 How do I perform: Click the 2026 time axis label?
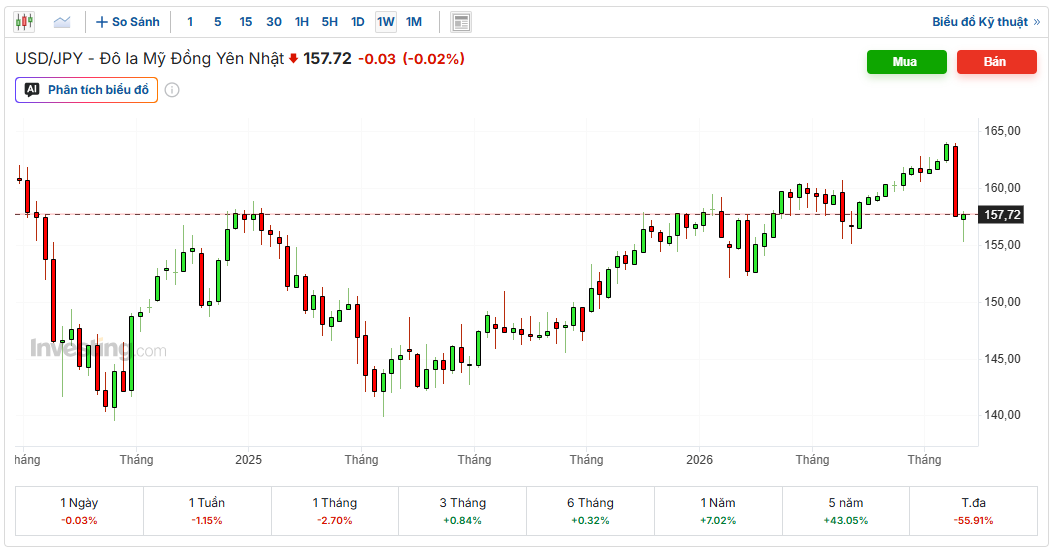tap(699, 460)
